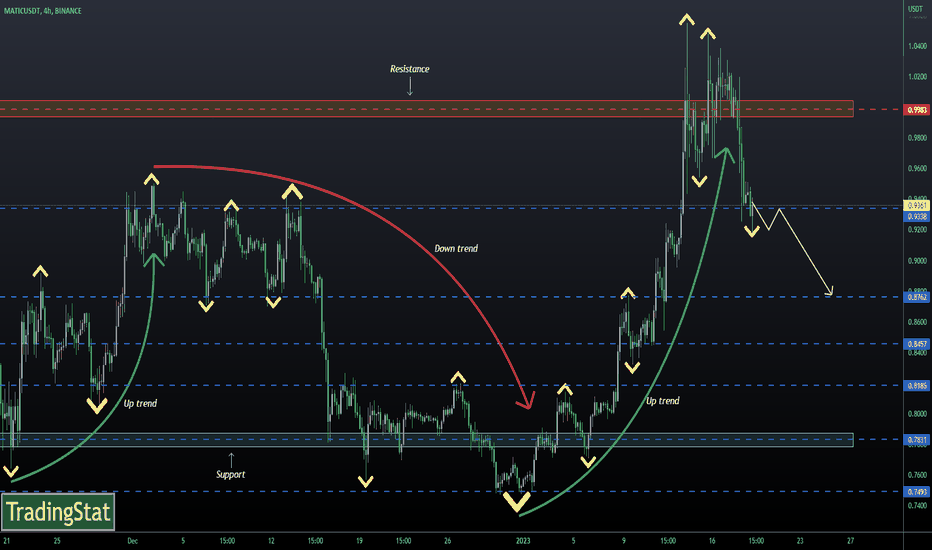Select the green support zone rectangle
The height and width of the screenshot is (550, 932).
tap(426, 440)
